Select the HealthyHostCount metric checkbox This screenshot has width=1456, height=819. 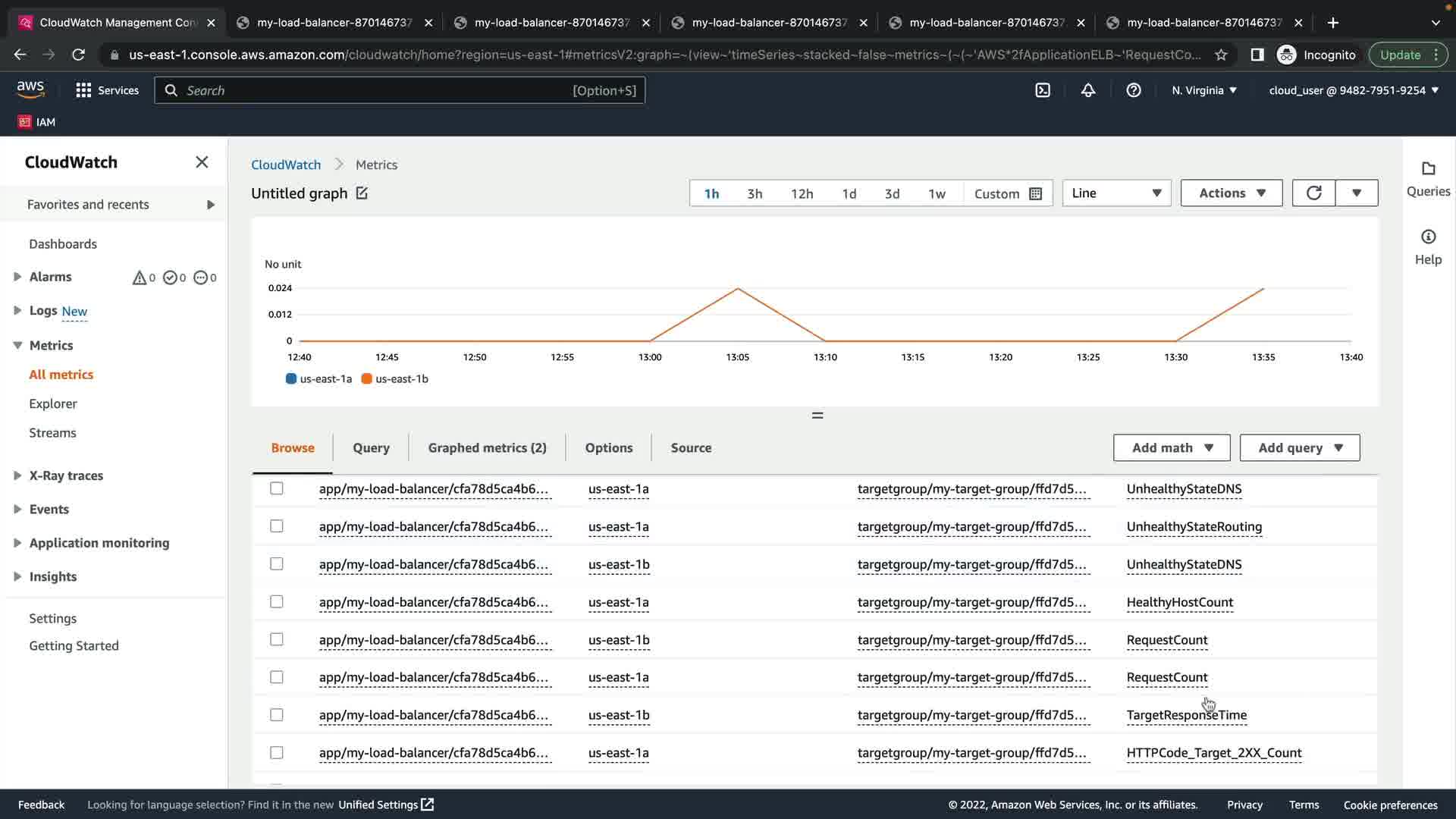(x=277, y=602)
